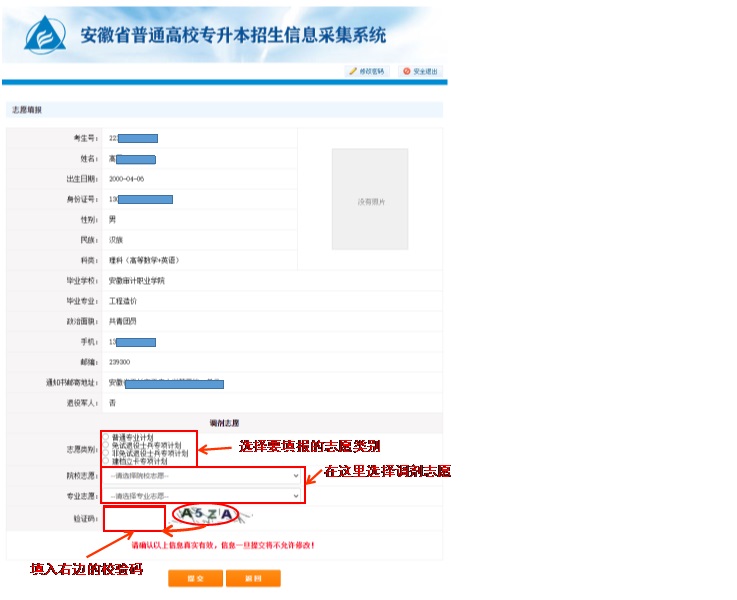Screen dimensions: 737x600
Task: Open the 院校志愿 school selection dropdown
Action: [203, 476]
